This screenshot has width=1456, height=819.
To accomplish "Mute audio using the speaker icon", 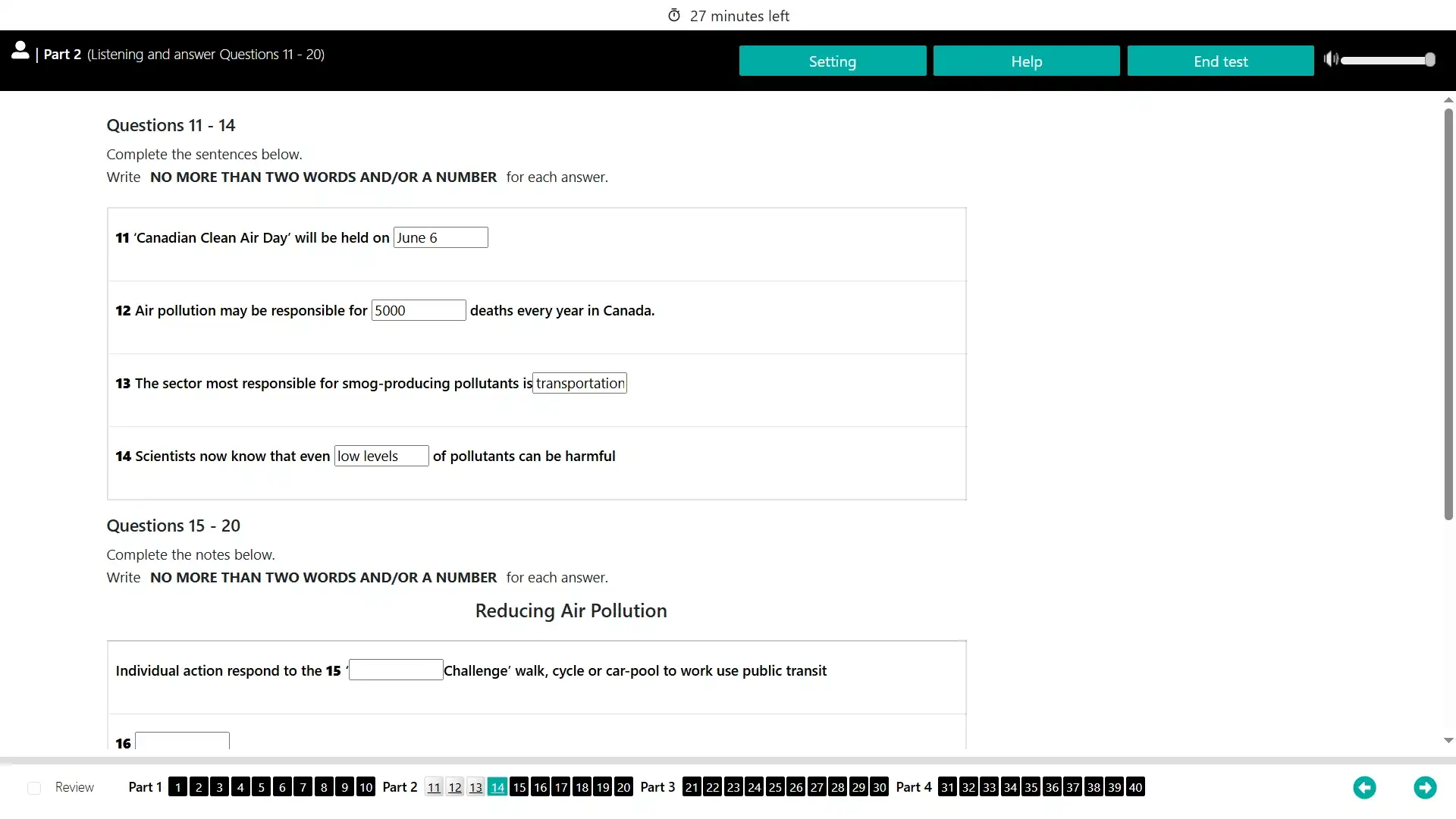I will pos(1331,59).
